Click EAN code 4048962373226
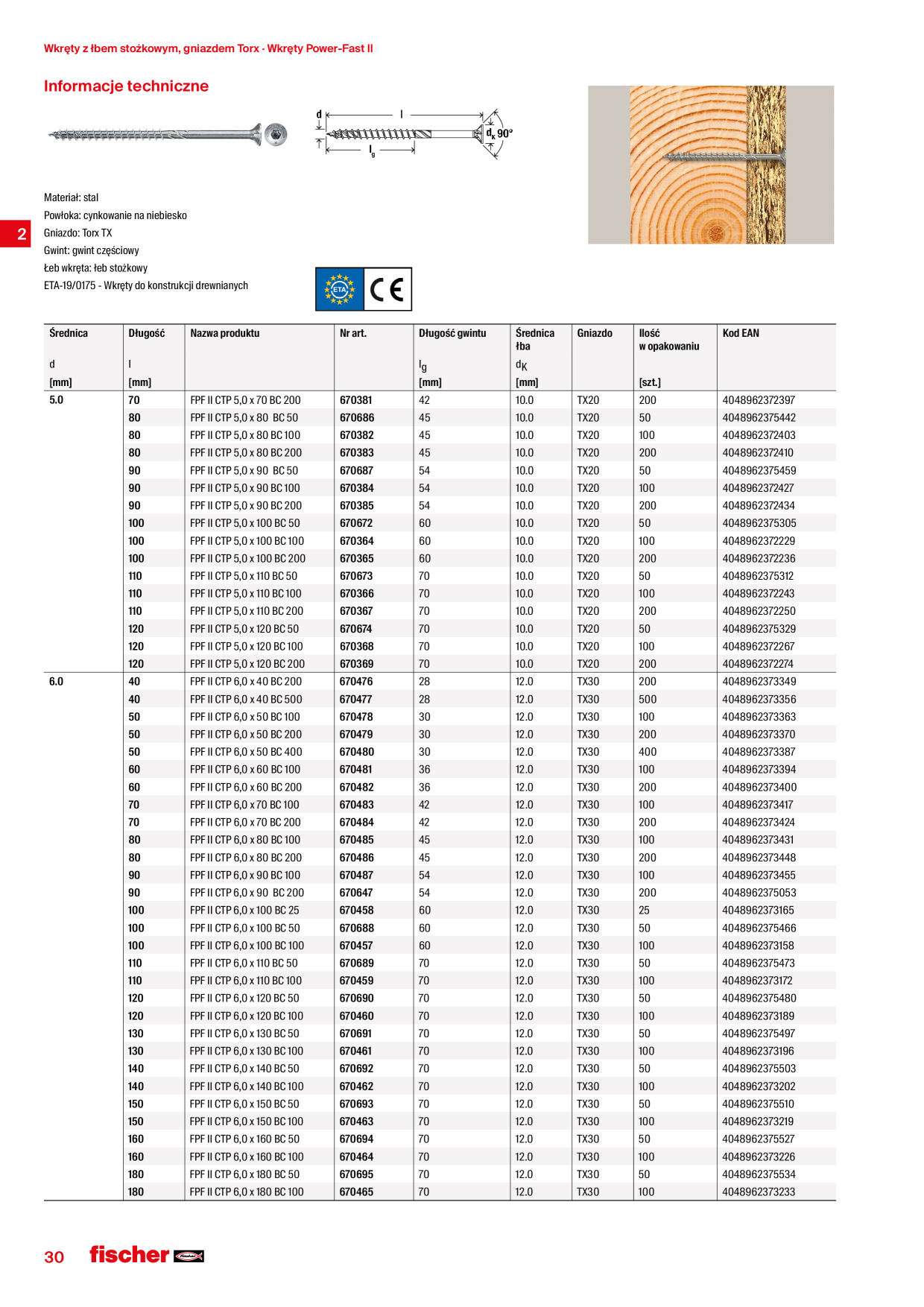Viewport: 924px width, 1307px height. click(x=759, y=1157)
